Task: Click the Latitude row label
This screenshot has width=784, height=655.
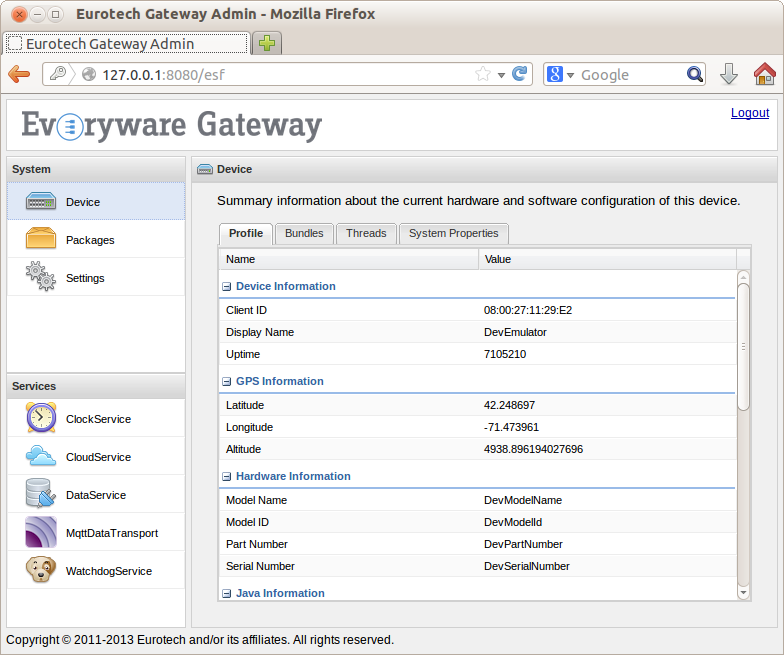Action: click(244, 405)
